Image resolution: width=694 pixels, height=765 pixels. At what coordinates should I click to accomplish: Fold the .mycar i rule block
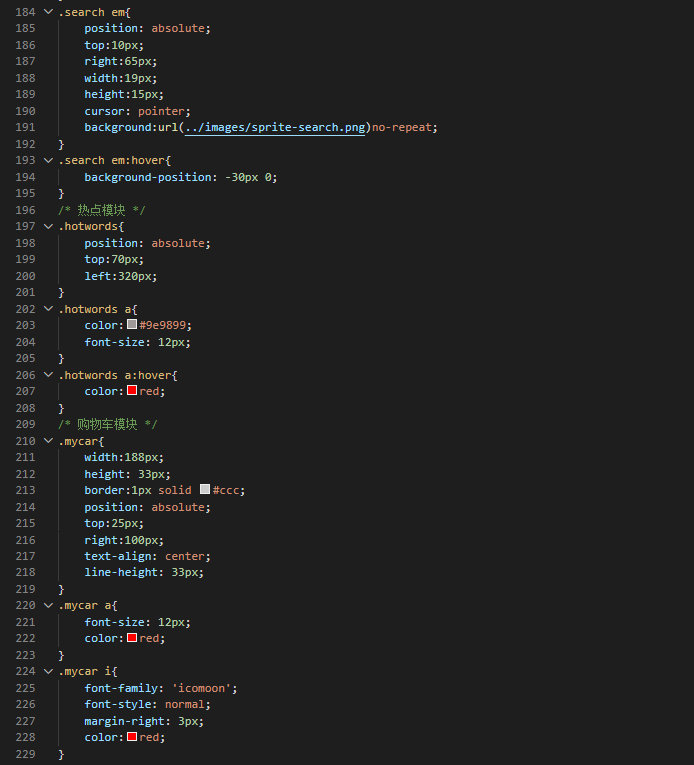[x=48, y=671]
